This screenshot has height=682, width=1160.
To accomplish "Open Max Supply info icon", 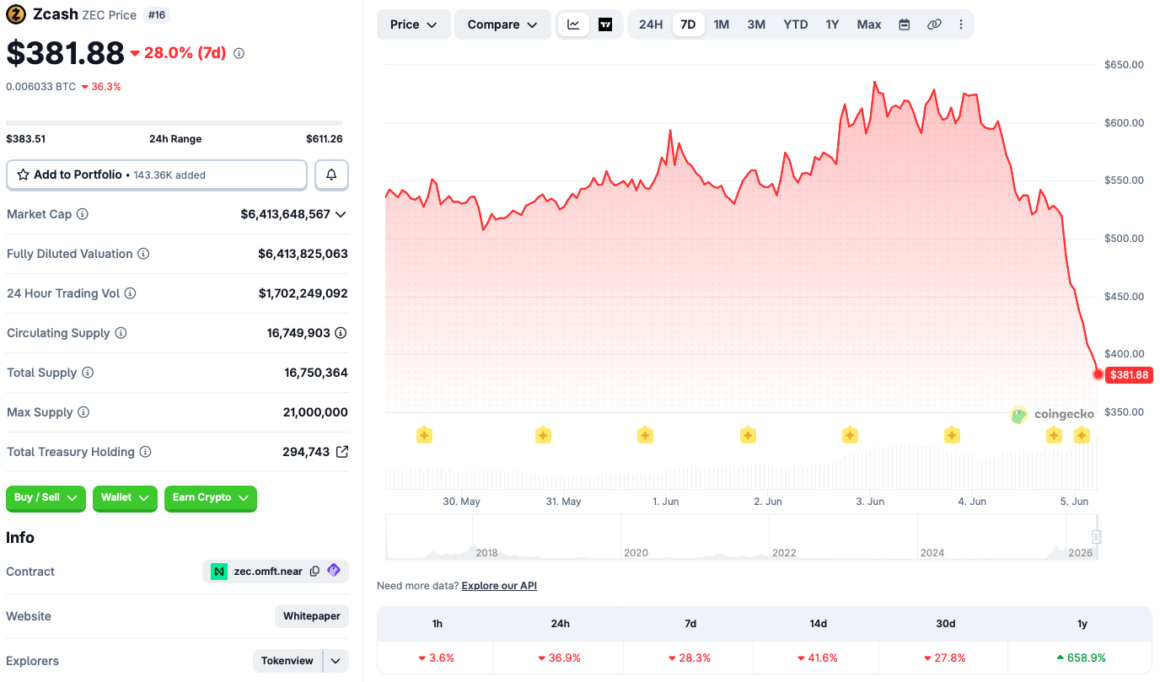I will [84, 412].
